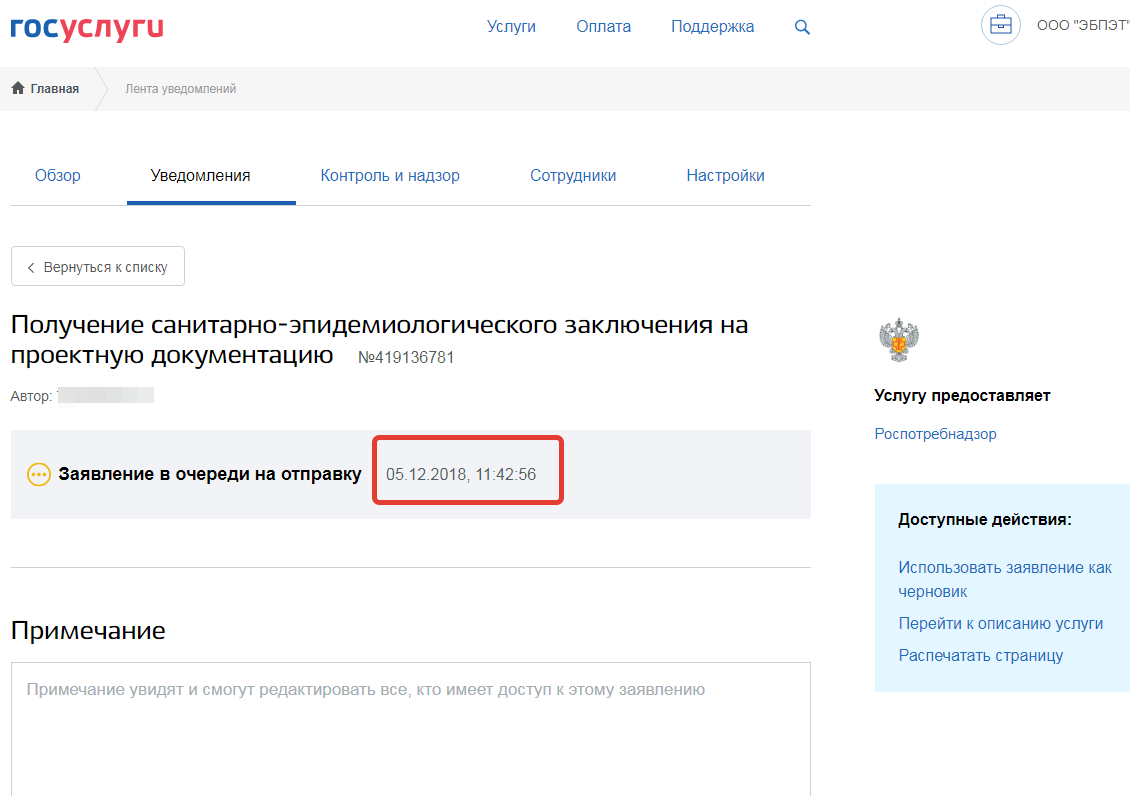Open the Контроль и надзор tab
The image size is (1130, 796).
390,176
